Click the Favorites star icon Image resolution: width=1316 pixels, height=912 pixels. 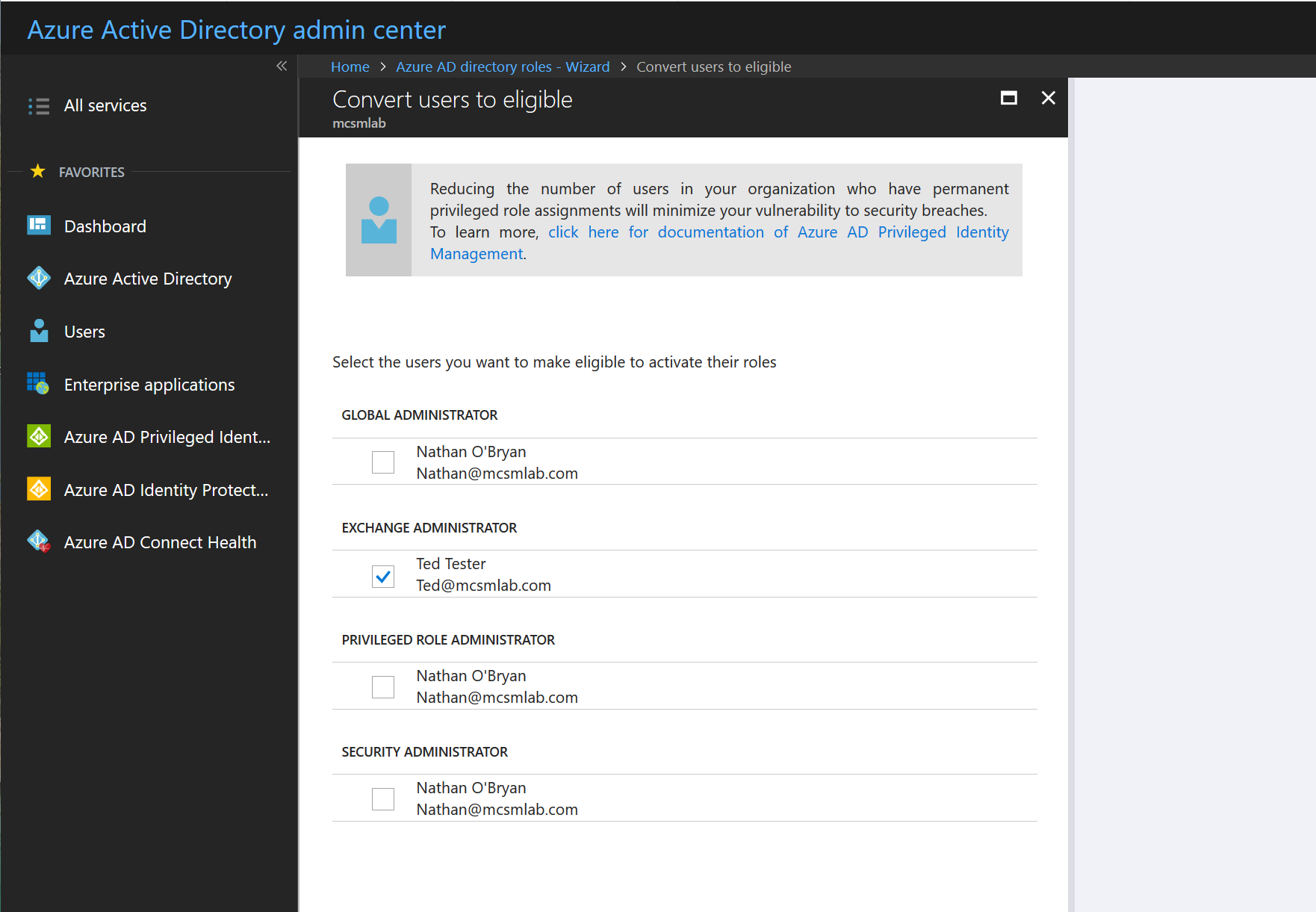[x=37, y=171]
